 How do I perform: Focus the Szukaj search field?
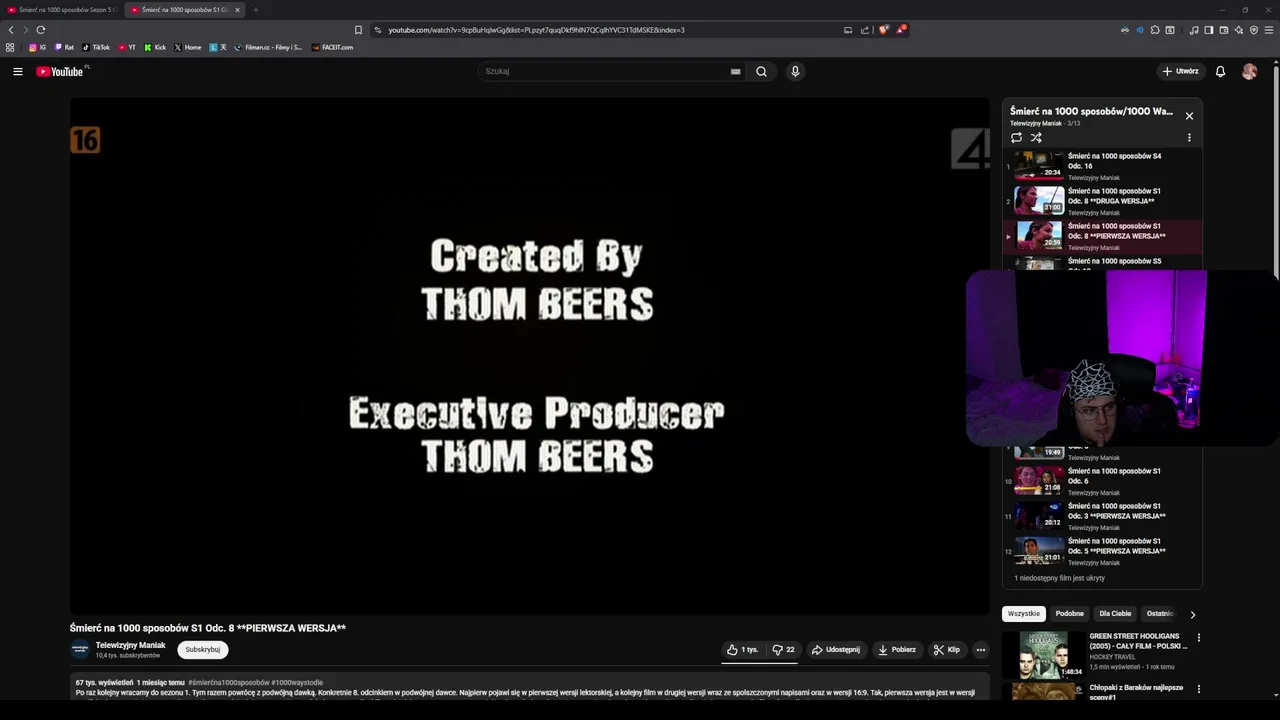605,71
